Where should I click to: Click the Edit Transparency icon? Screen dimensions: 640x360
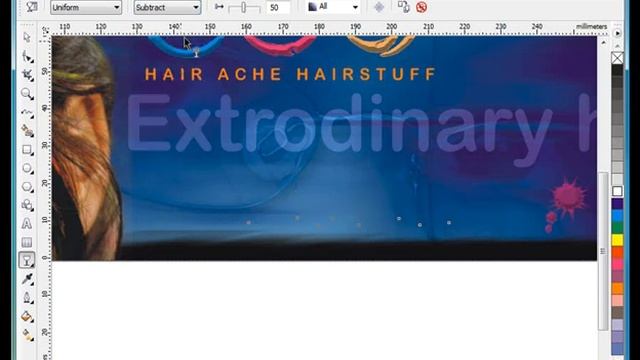point(32,7)
